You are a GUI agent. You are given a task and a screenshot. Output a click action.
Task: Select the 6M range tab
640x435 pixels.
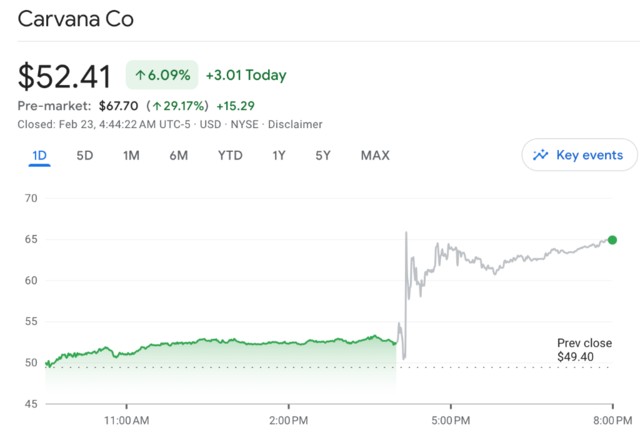(x=179, y=155)
